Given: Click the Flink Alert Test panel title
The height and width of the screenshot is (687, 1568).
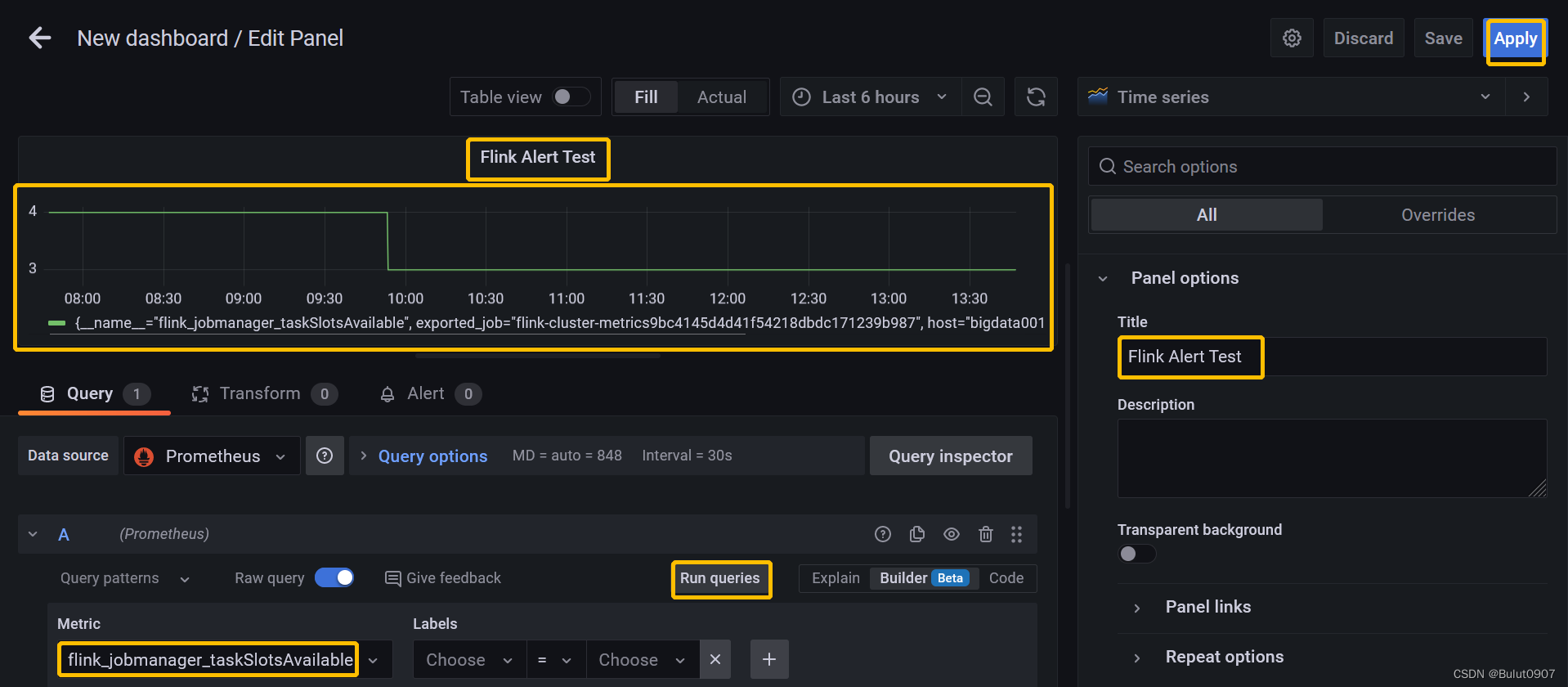Looking at the screenshot, I should click(x=538, y=157).
